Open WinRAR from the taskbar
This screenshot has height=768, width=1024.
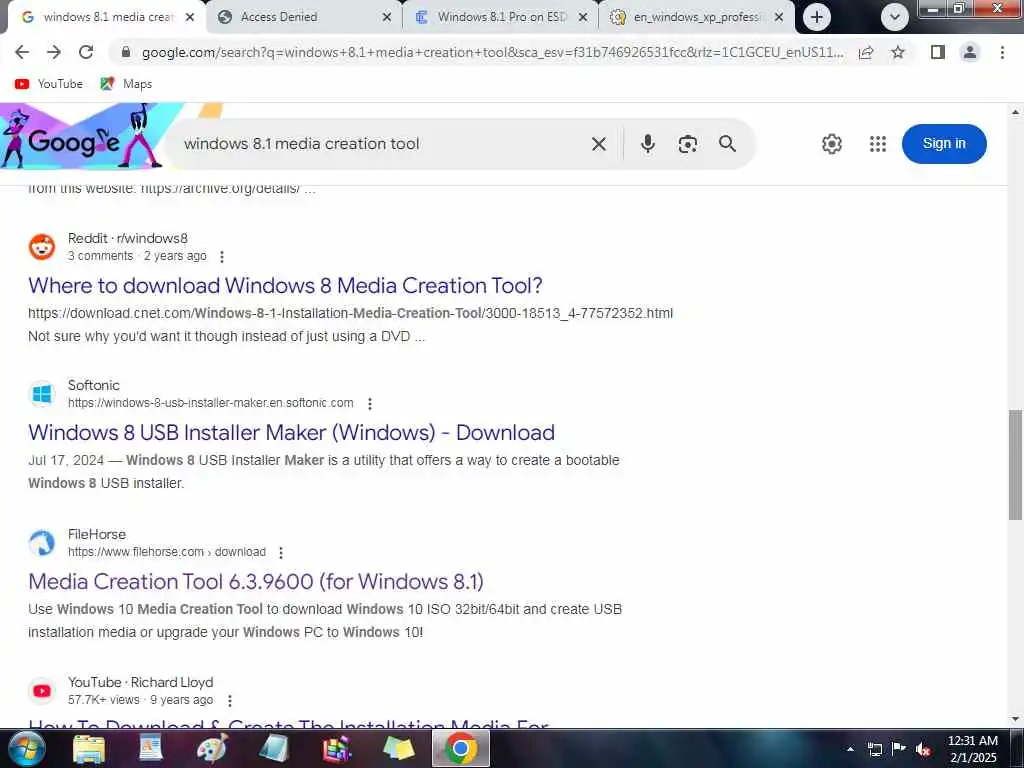coord(338,748)
